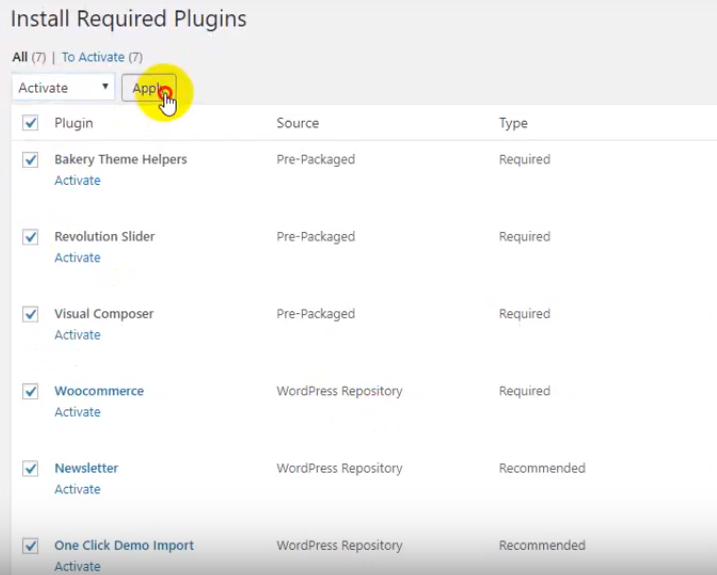Image resolution: width=717 pixels, height=575 pixels.
Task: Open the Activate bulk action dropdown
Action: (63, 87)
